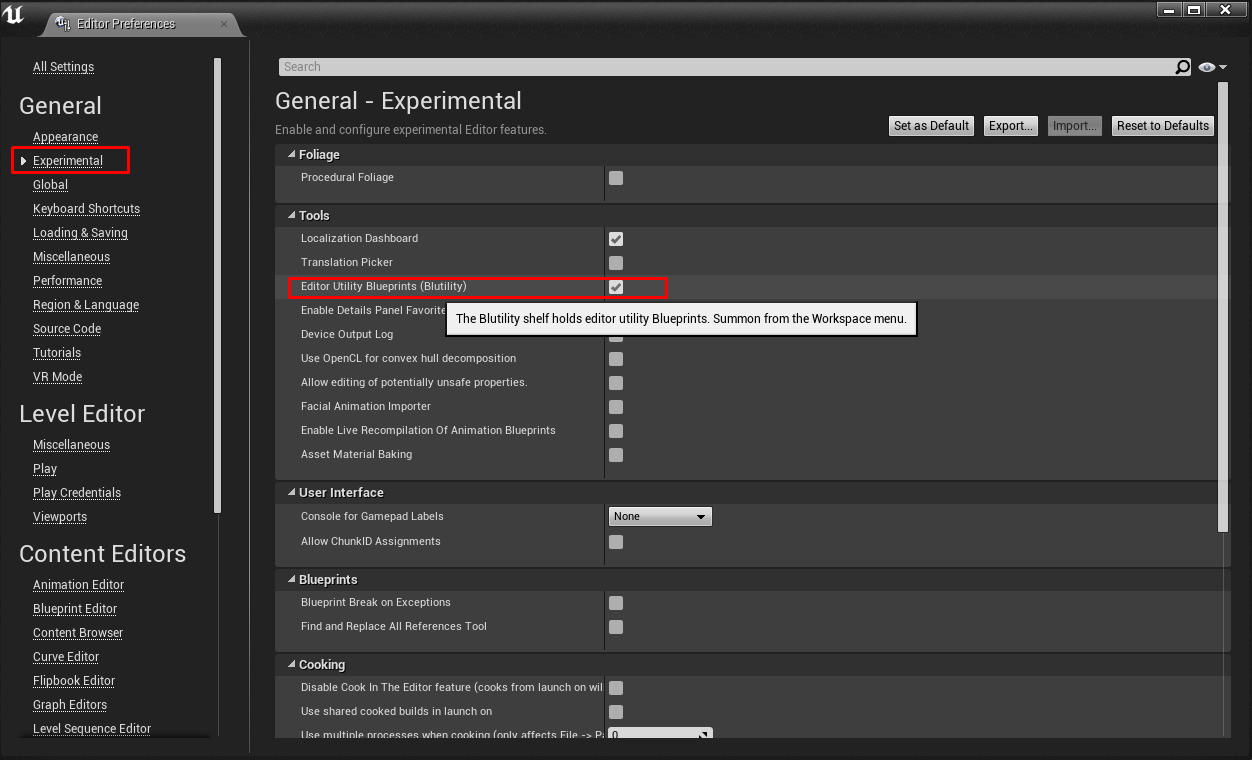Click the Export... button

coord(1011,126)
